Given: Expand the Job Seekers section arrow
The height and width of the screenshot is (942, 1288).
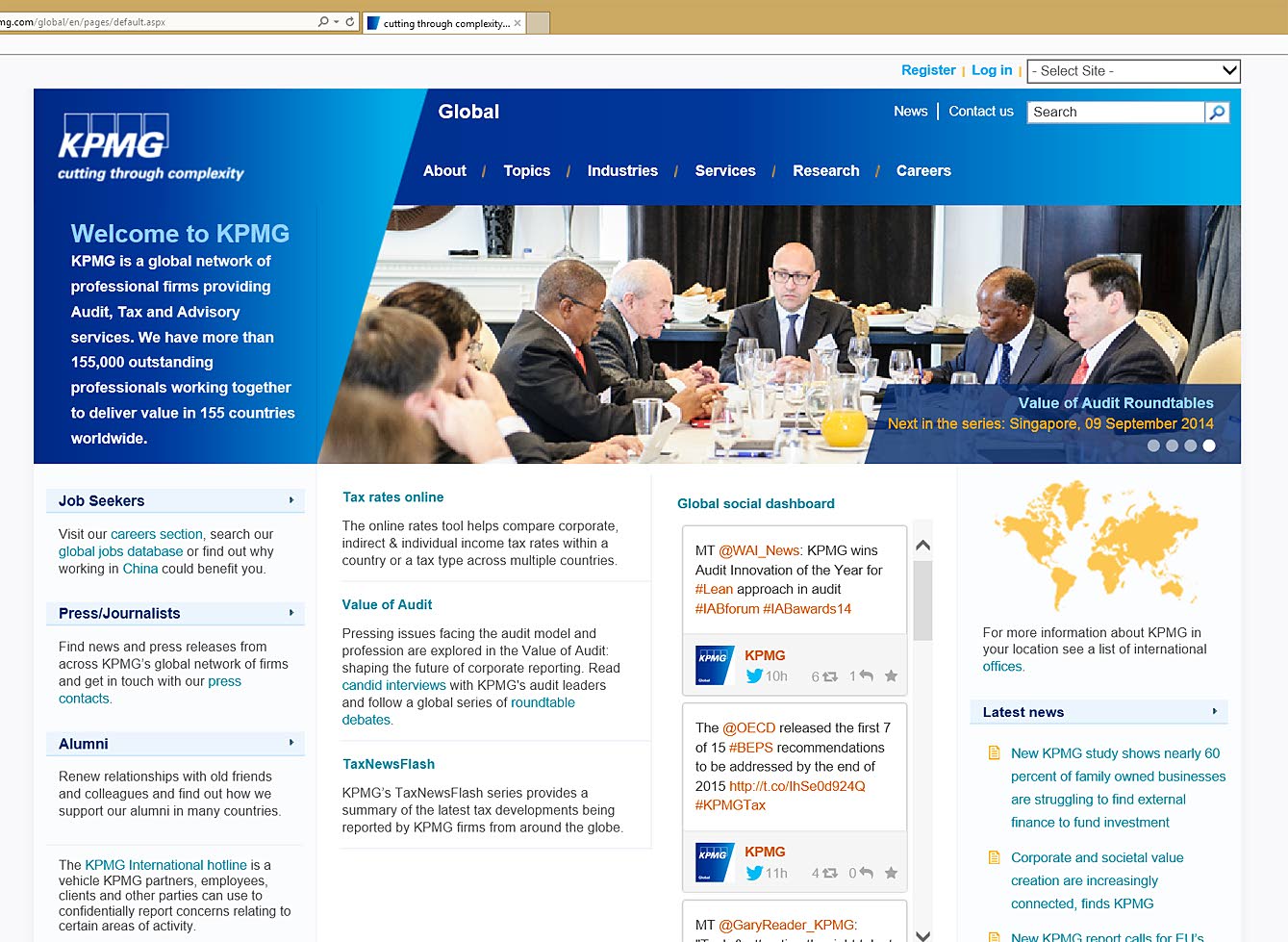Looking at the screenshot, I should coord(291,500).
